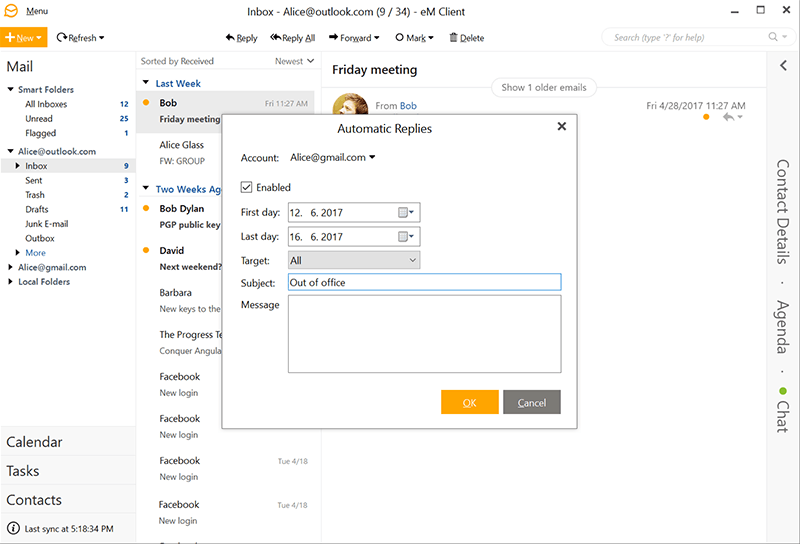The height and width of the screenshot is (544, 800).
Task: Expand the Alice@gmail.com account
Action: [10, 267]
